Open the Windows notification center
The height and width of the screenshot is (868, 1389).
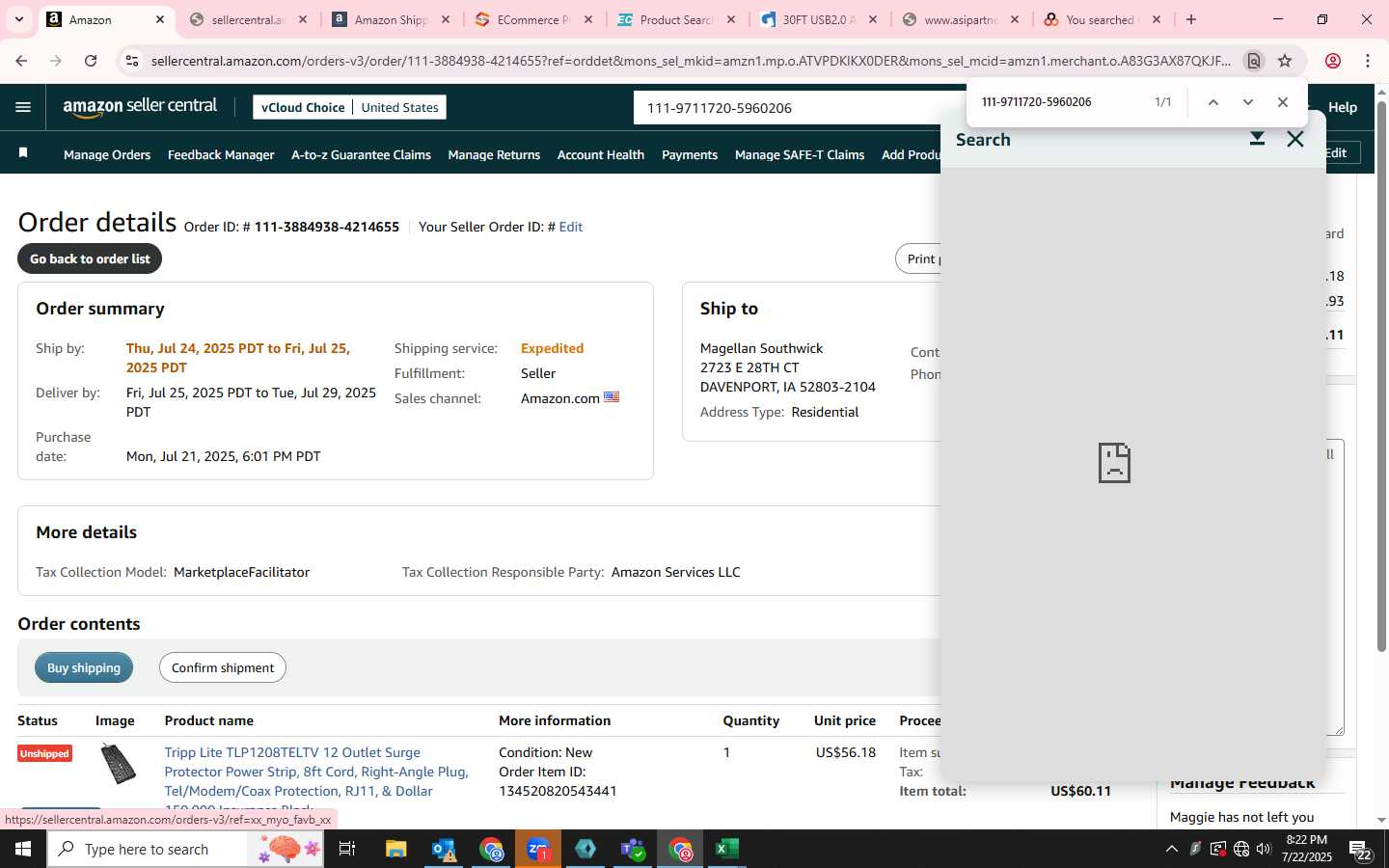pos(1360,850)
